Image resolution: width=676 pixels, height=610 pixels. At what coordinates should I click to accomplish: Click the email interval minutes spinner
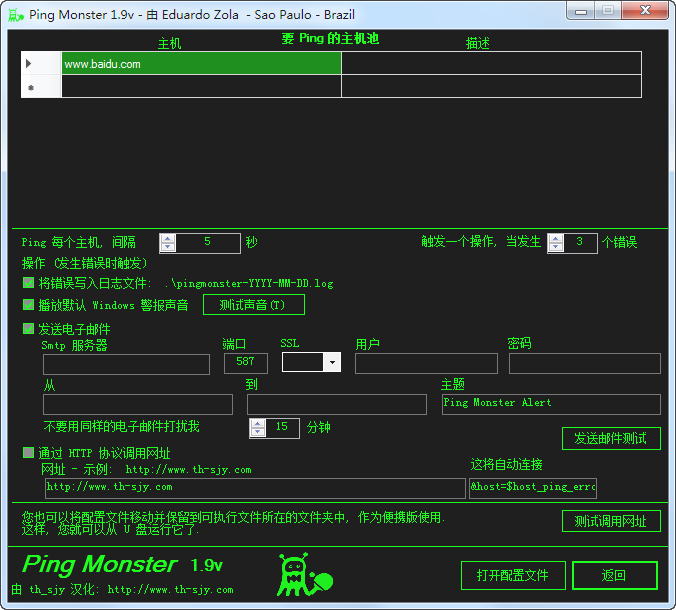pyautogui.click(x=257, y=427)
